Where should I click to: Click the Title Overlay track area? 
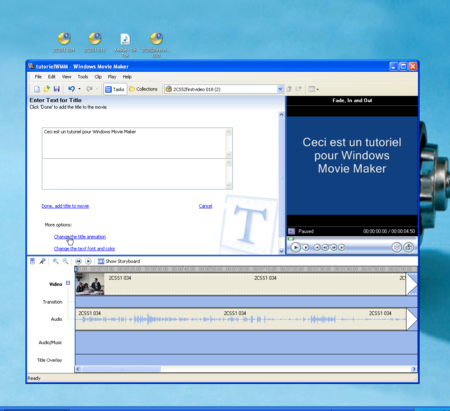click(x=246, y=360)
